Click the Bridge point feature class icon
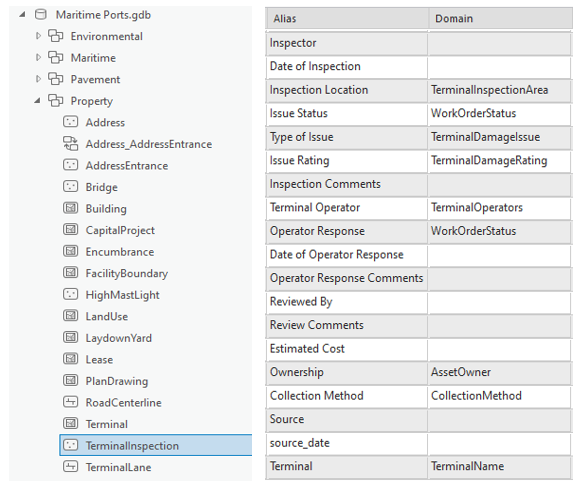 coord(71,186)
